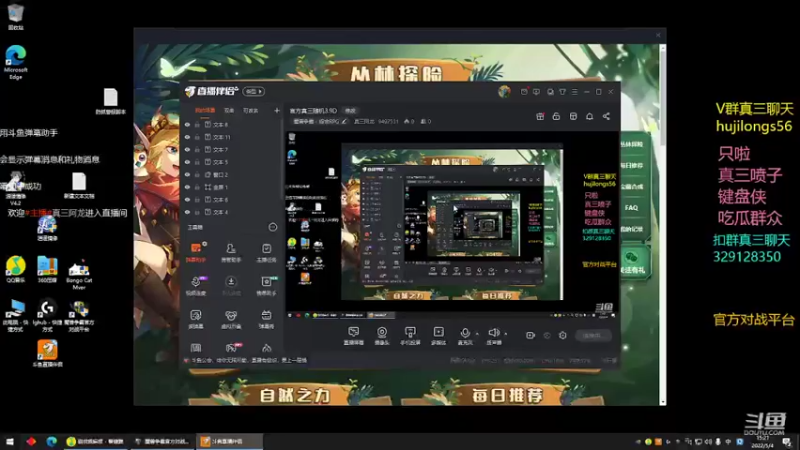Open the Recycle Bin desktop icon
Viewport: 800px width, 450px height.
tap(16, 16)
